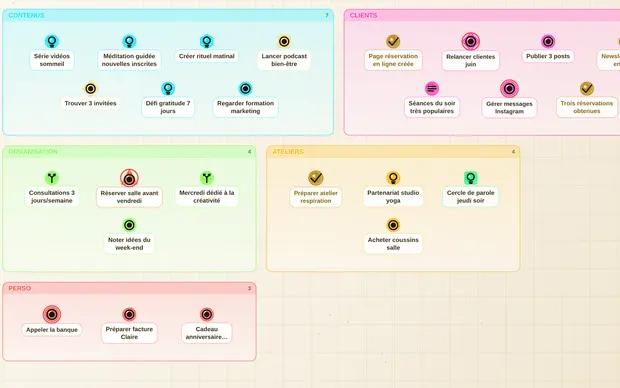Click the red circle icon above Appeler la banque
620x388 pixels.
[x=52, y=314]
